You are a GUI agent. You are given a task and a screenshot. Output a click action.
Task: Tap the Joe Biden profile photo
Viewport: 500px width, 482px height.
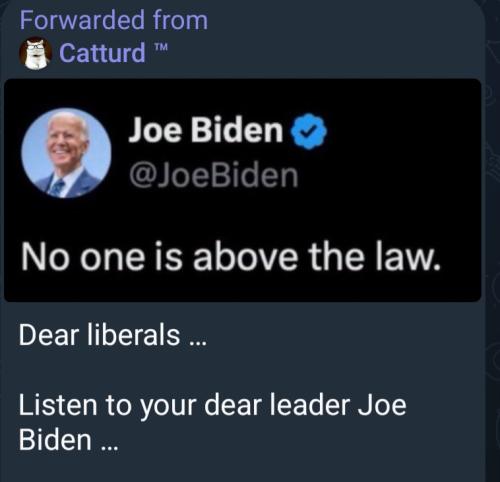[x=66, y=153]
